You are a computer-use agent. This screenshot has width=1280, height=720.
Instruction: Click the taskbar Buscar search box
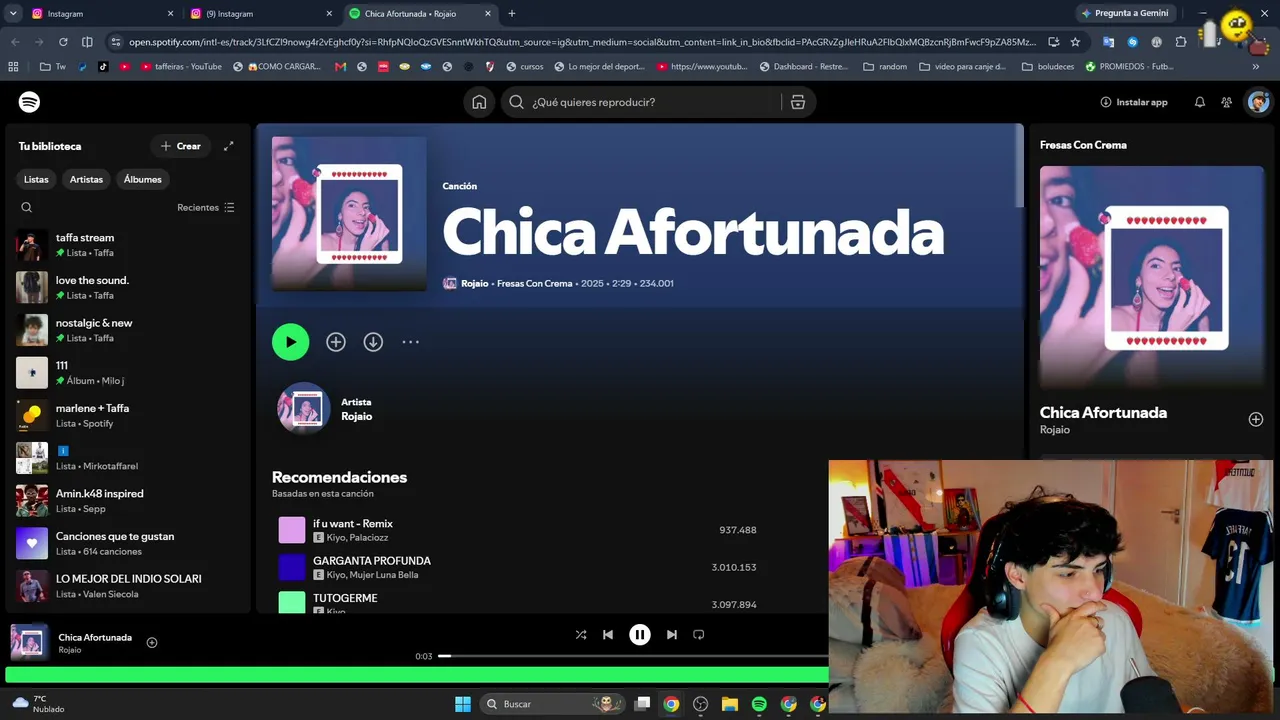coord(552,704)
